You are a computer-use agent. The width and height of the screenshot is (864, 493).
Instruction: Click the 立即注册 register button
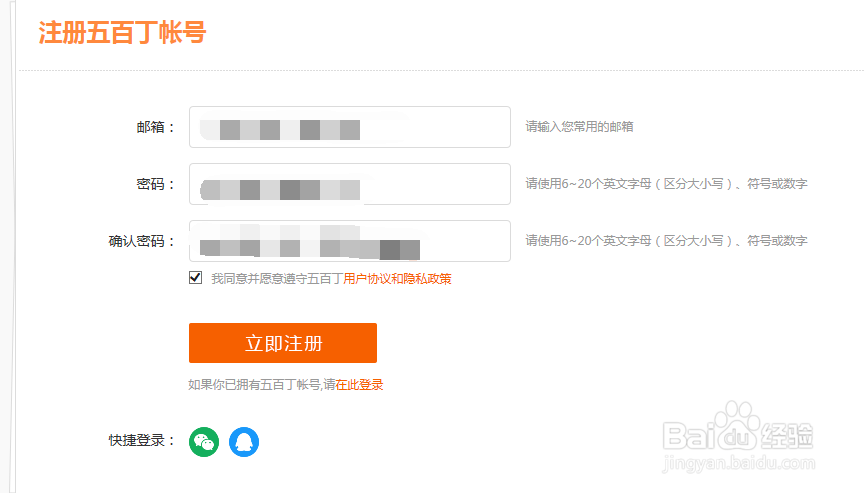pos(283,343)
